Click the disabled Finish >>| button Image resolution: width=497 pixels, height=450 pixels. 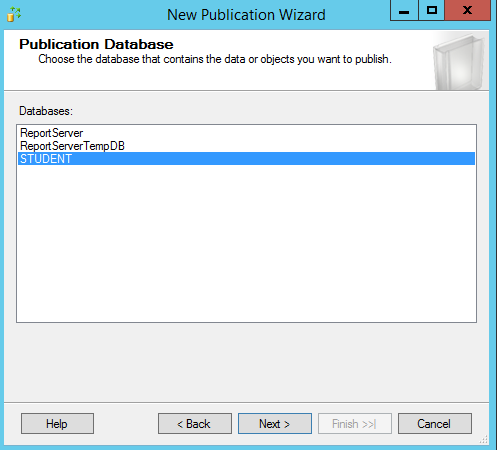(355, 424)
